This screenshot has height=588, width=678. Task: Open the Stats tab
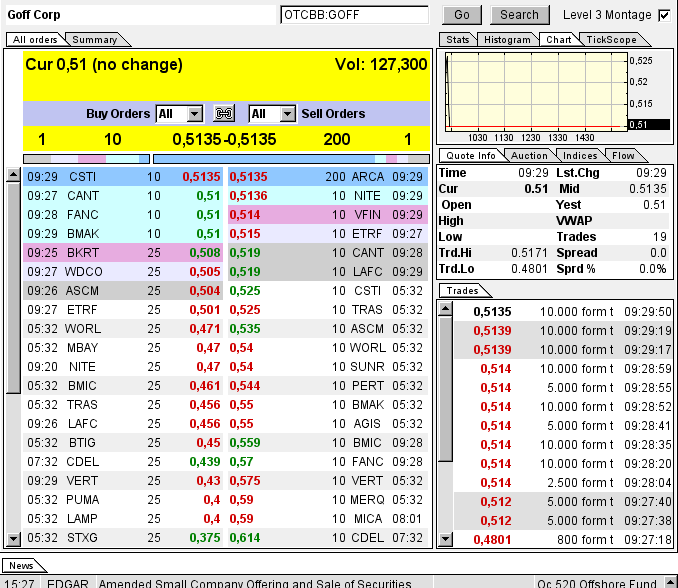click(x=457, y=39)
